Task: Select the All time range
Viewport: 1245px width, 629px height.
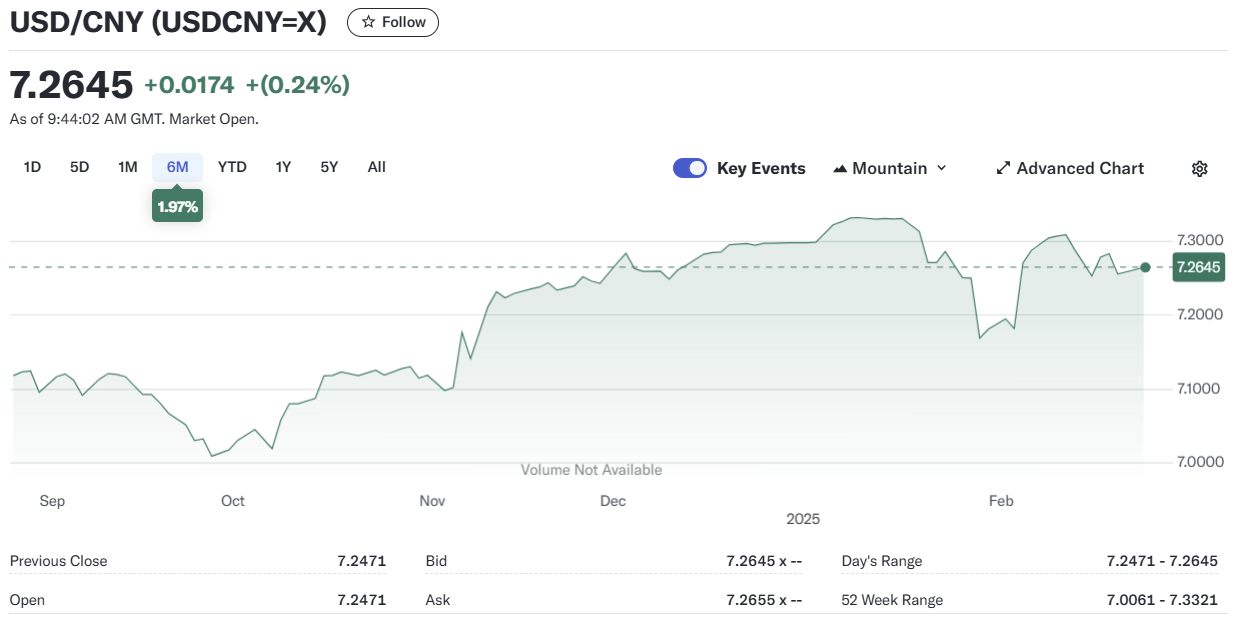Action: pos(376,167)
